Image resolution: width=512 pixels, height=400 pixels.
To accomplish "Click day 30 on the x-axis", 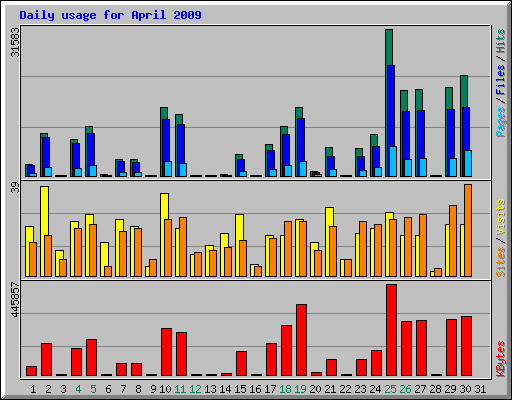I will click(465, 389).
